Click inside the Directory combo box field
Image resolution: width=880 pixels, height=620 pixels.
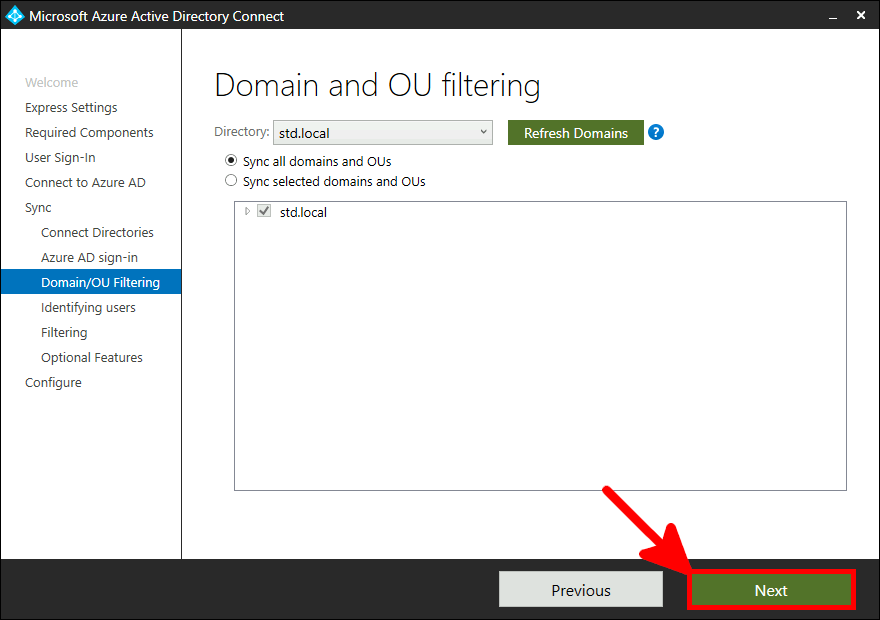point(370,132)
